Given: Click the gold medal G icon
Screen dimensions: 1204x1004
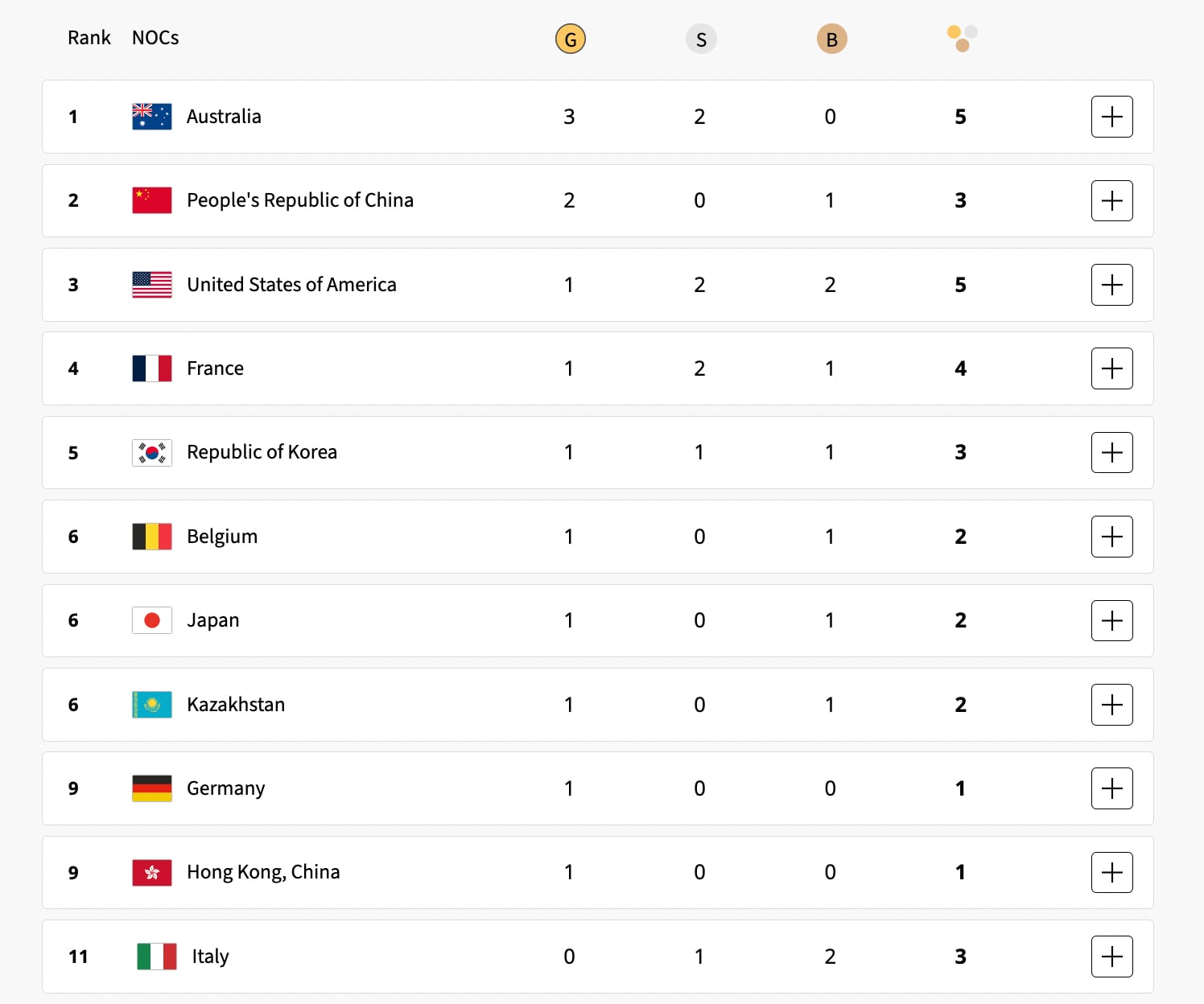Looking at the screenshot, I should (570, 39).
